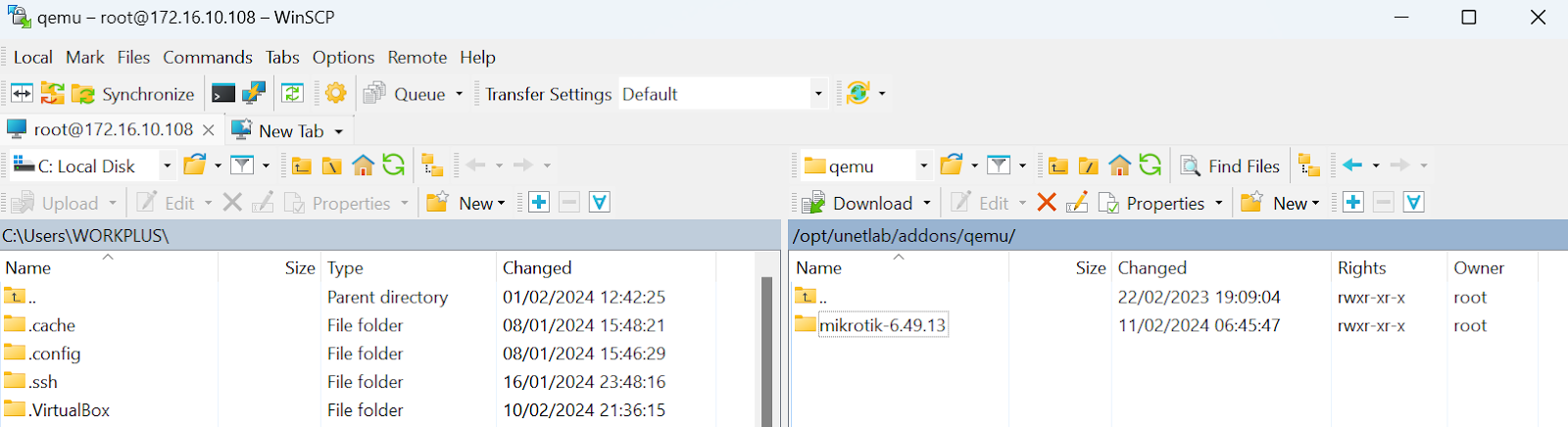Expand the Download dropdown arrow
The image size is (1568, 427).
point(927,203)
